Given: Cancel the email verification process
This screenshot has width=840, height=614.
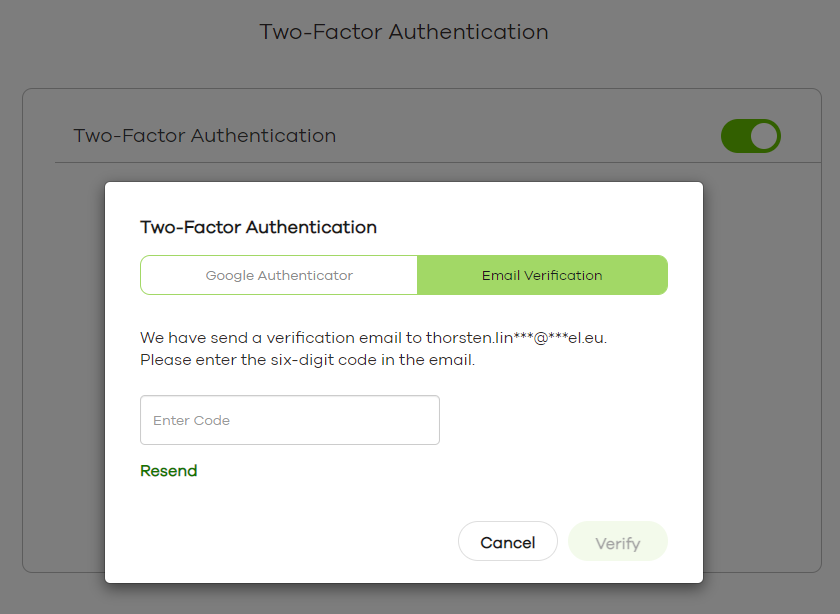Looking at the screenshot, I should coord(507,541).
